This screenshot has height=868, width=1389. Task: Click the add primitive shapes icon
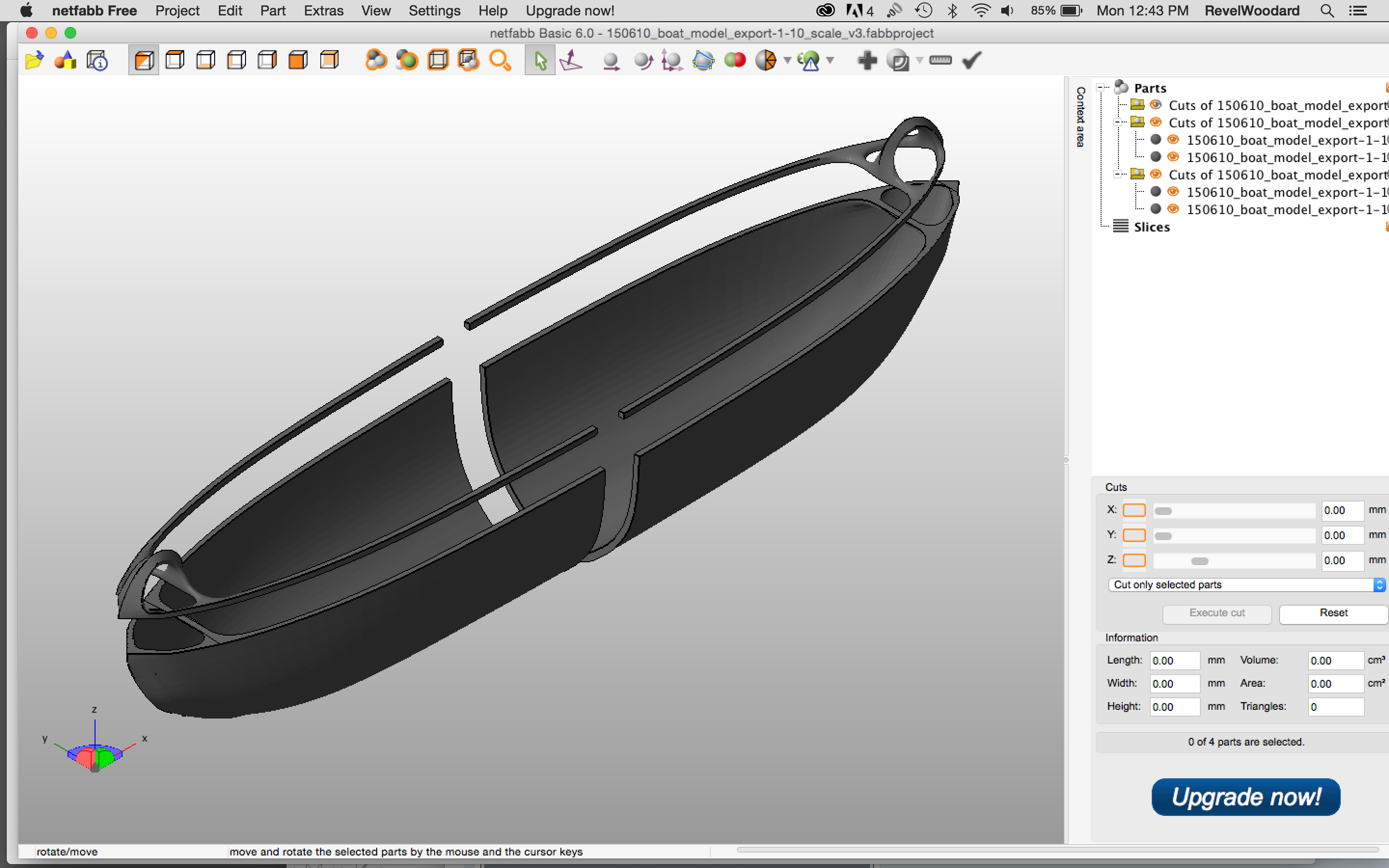pos(66,60)
